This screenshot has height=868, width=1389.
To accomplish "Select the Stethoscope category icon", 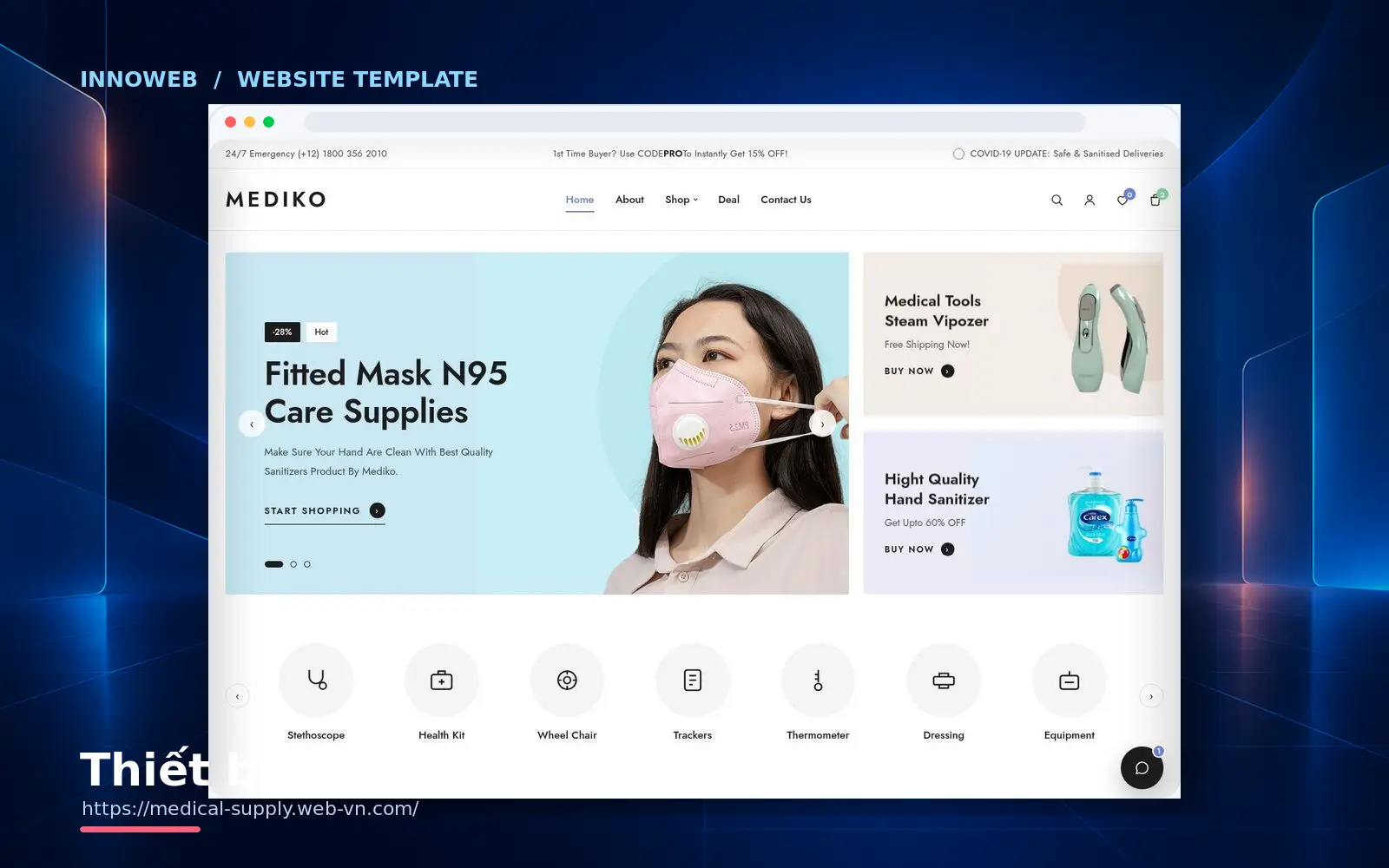I will 316,680.
